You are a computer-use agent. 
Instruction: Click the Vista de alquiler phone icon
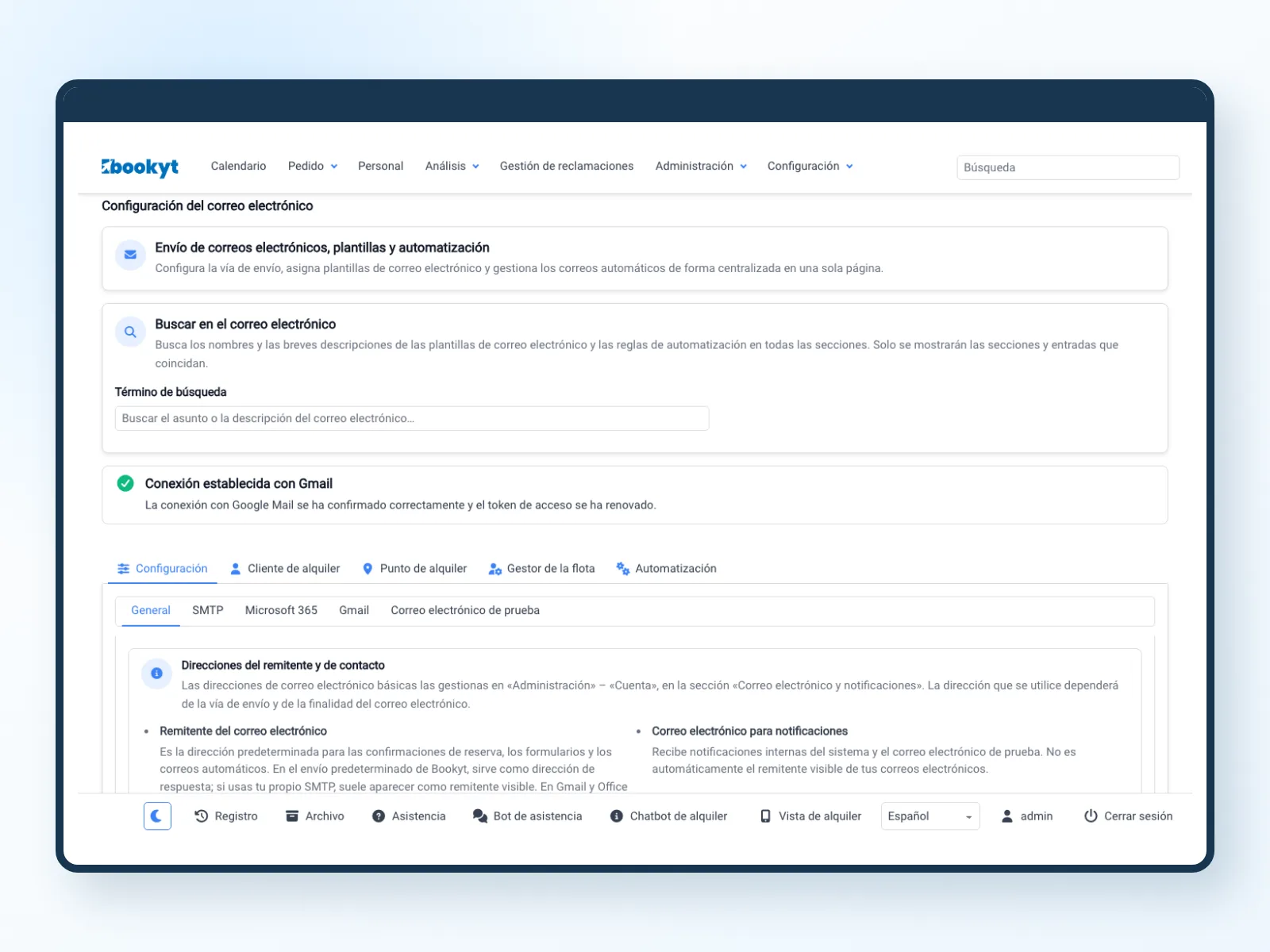click(765, 816)
